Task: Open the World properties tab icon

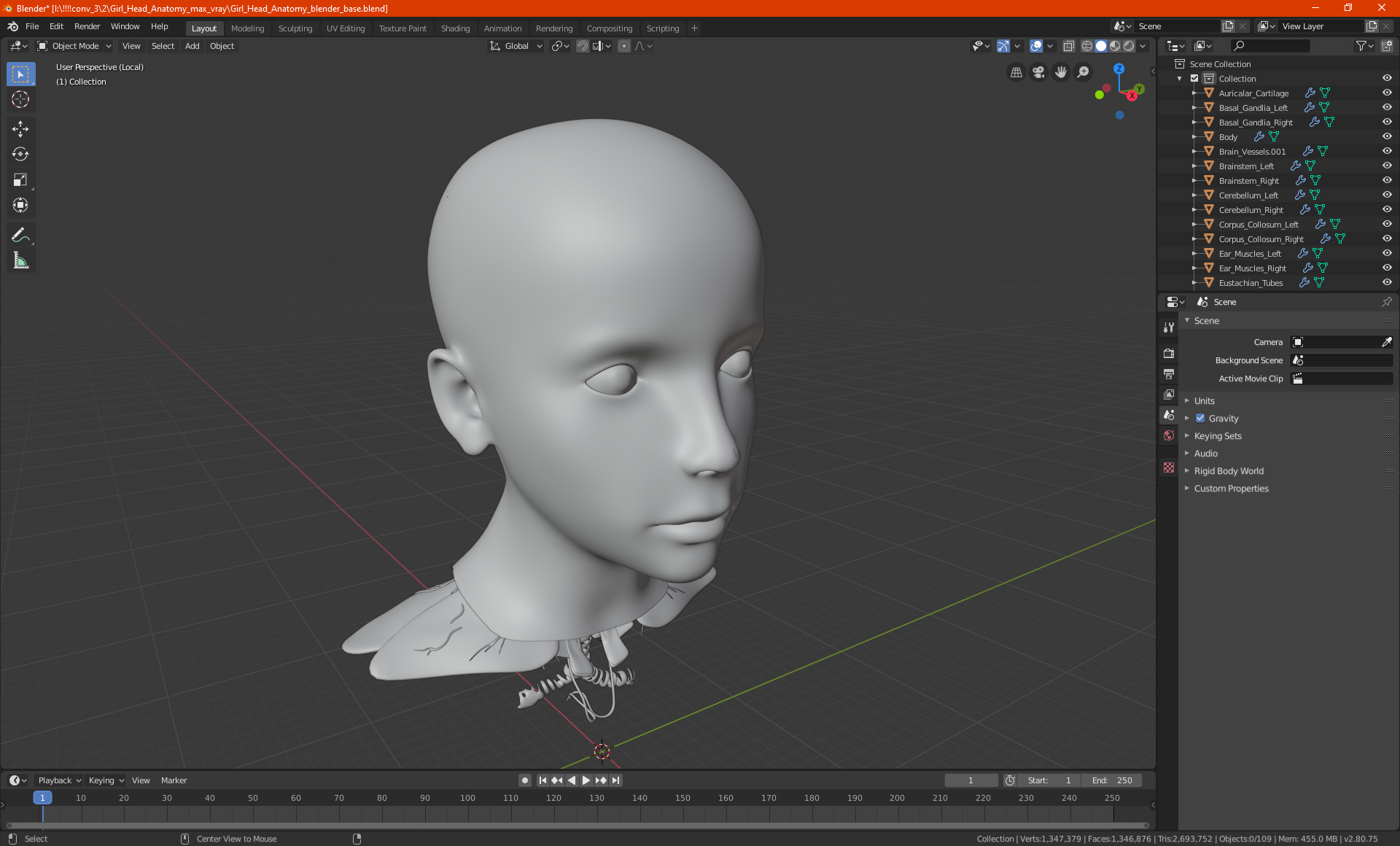Action: point(1169,435)
